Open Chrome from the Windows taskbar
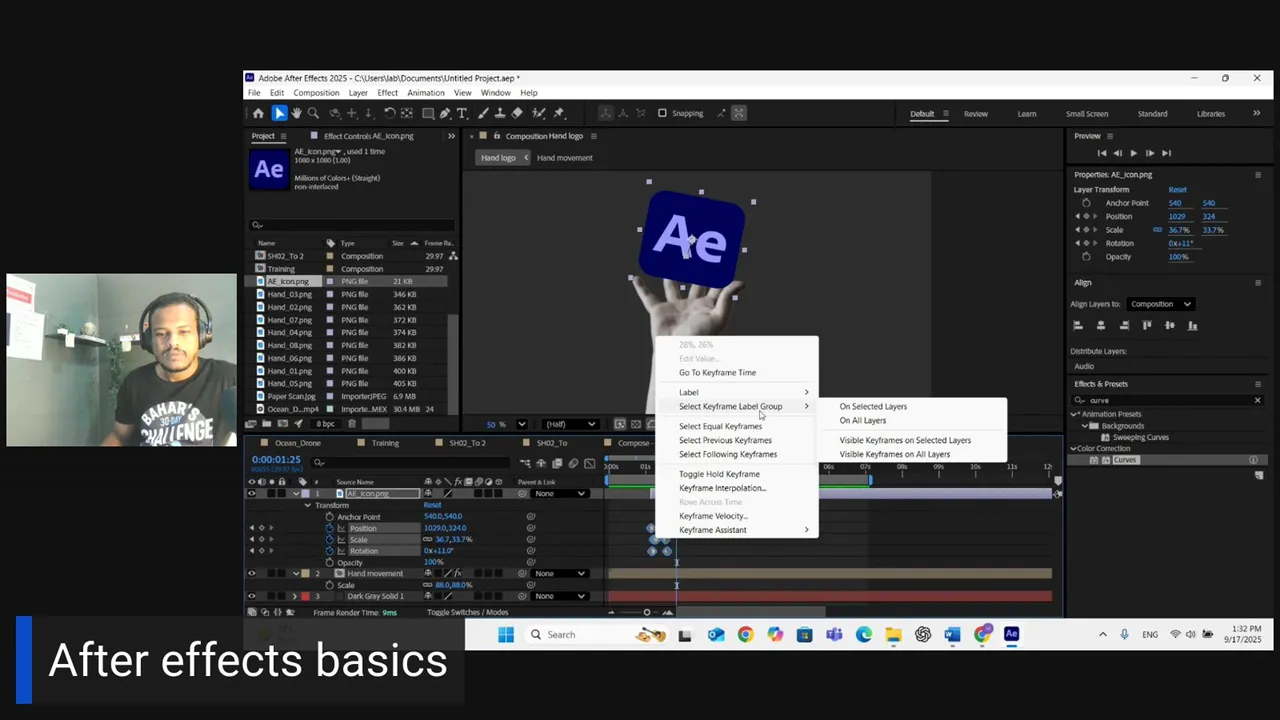Image resolution: width=1280 pixels, height=720 pixels. click(x=745, y=634)
